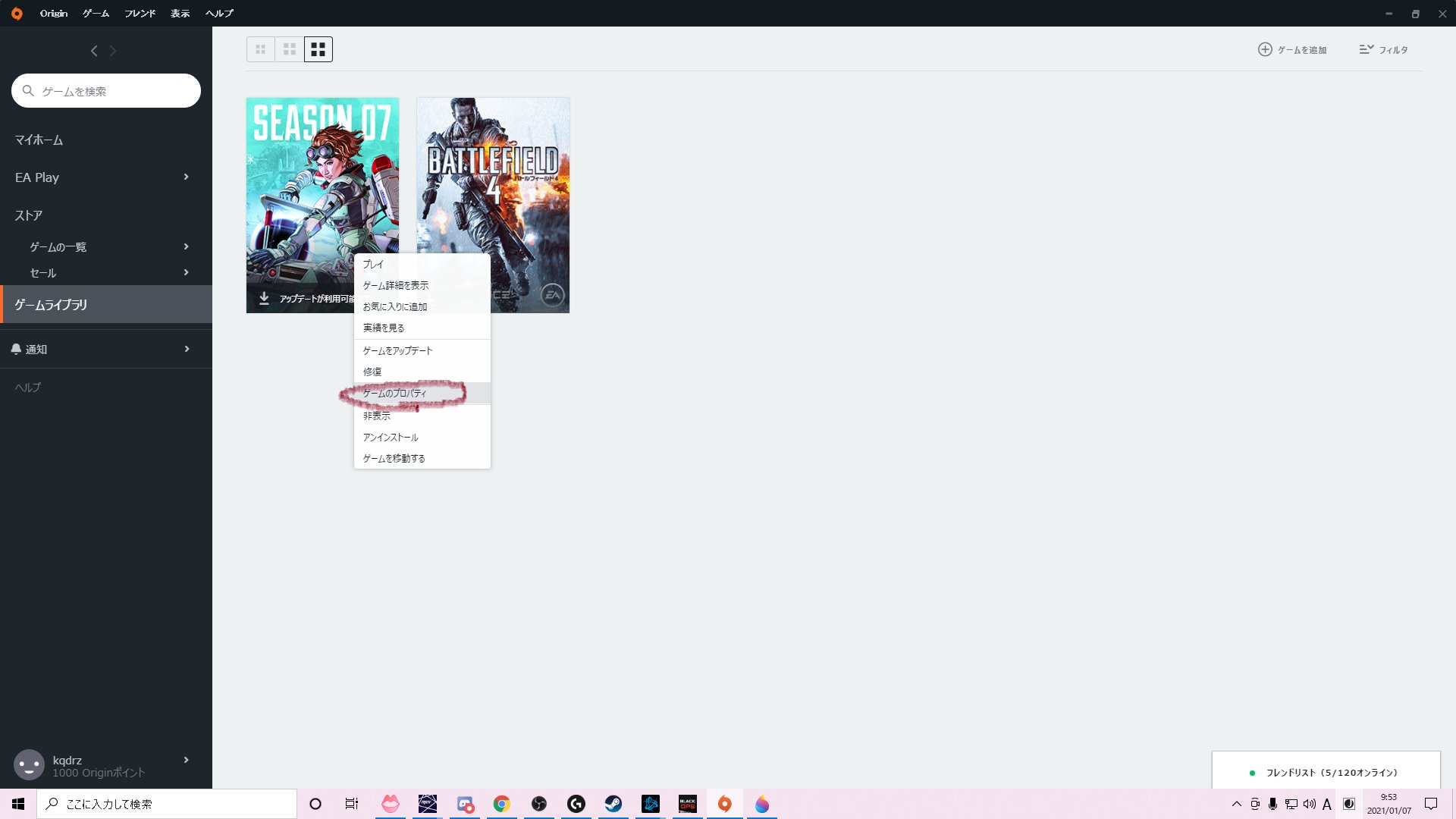This screenshot has width=1456, height=819.
Task: Choose ゲームを移動する from the context menu
Action: 422,458
